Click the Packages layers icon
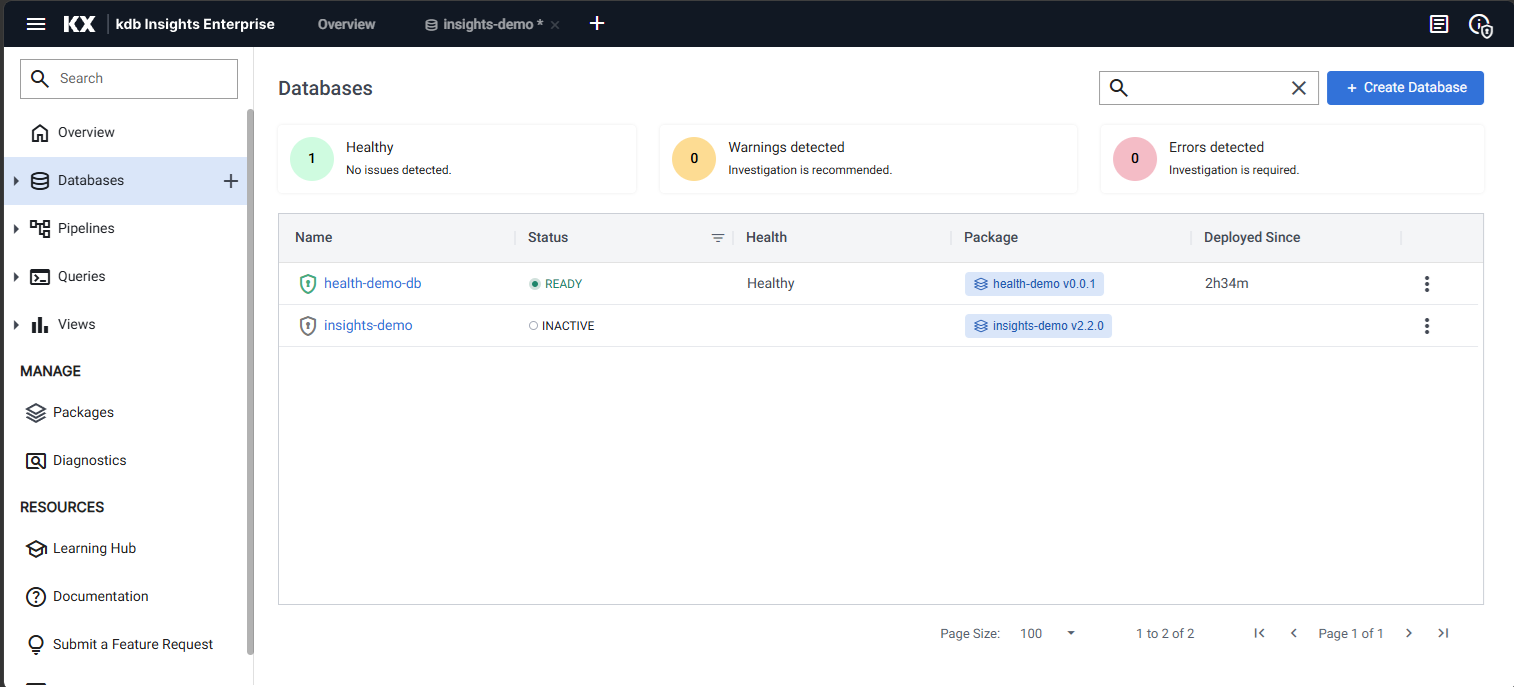Viewport: 1514px width, 687px height. [x=36, y=412]
